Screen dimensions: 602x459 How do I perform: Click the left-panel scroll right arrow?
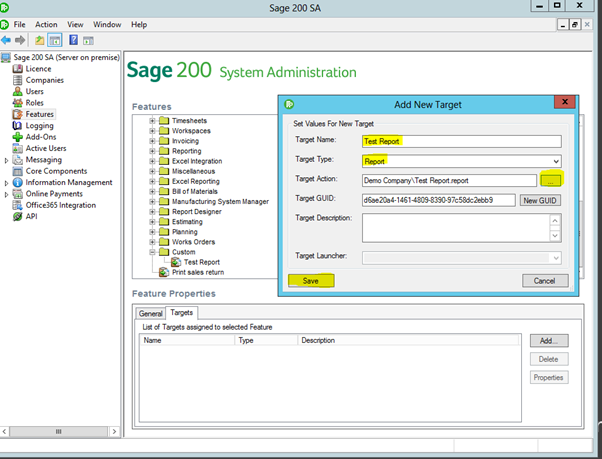pyautogui.click(x=114, y=432)
